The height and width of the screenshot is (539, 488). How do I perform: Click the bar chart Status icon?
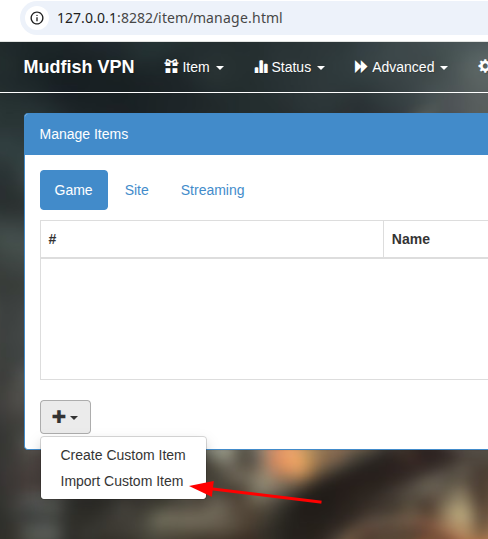(261, 67)
